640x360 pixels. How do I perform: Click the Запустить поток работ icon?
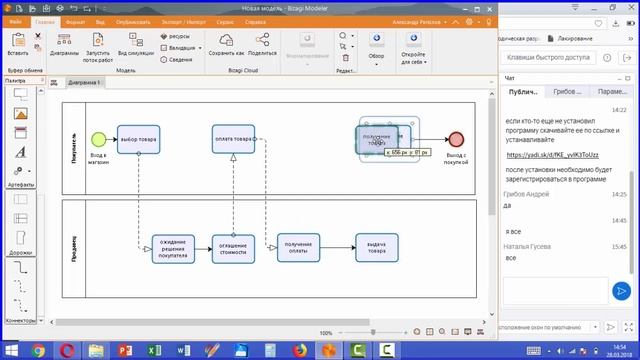point(98,40)
